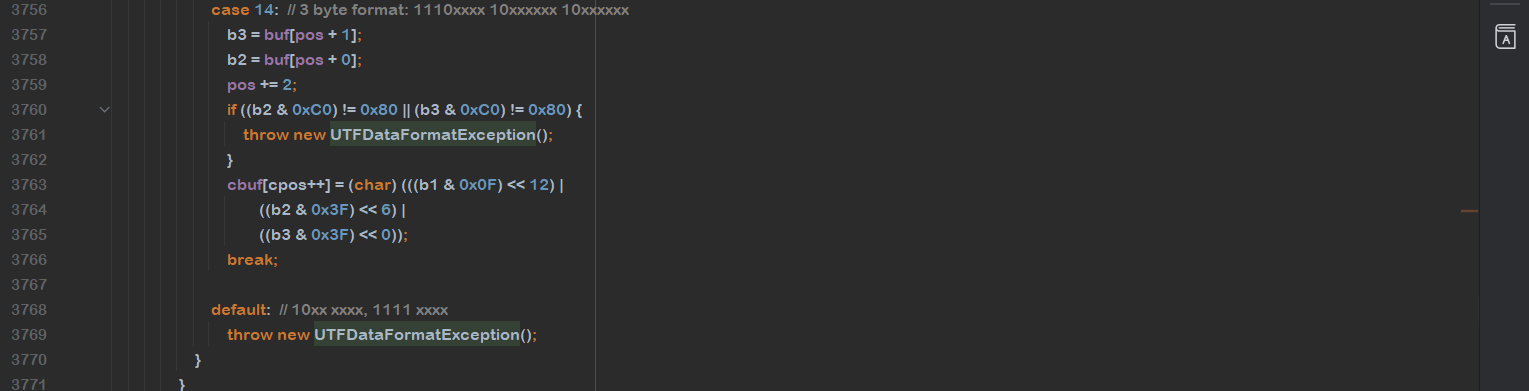Click the vertical scrollbar track beside editor

[x=1469, y=195]
